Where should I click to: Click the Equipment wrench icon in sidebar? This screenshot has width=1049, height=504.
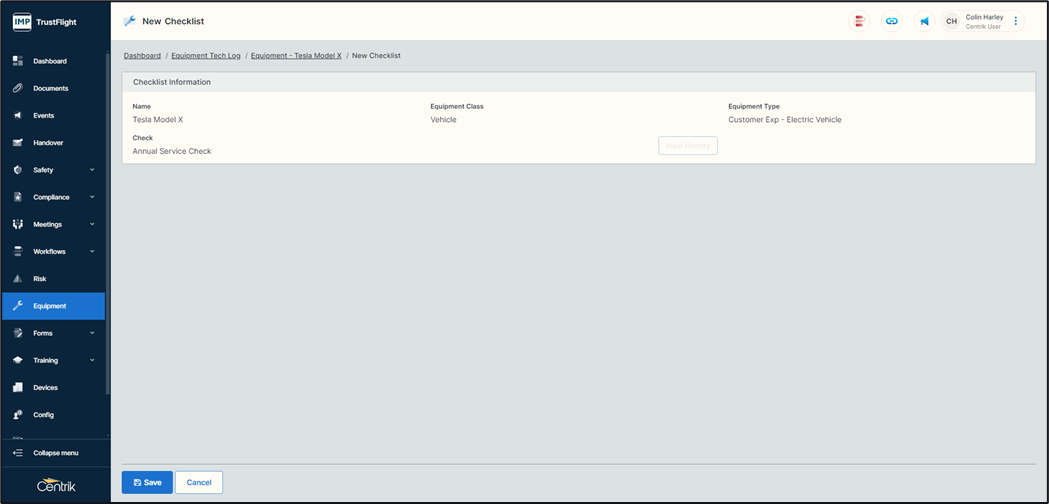[x=18, y=306]
